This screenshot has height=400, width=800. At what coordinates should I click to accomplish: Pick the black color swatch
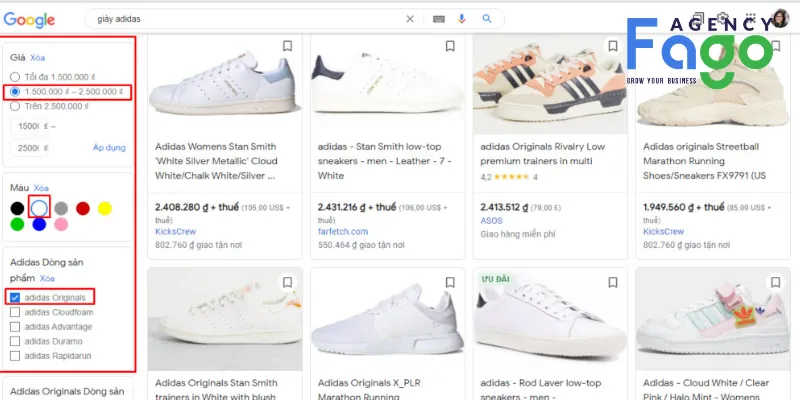pos(17,208)
